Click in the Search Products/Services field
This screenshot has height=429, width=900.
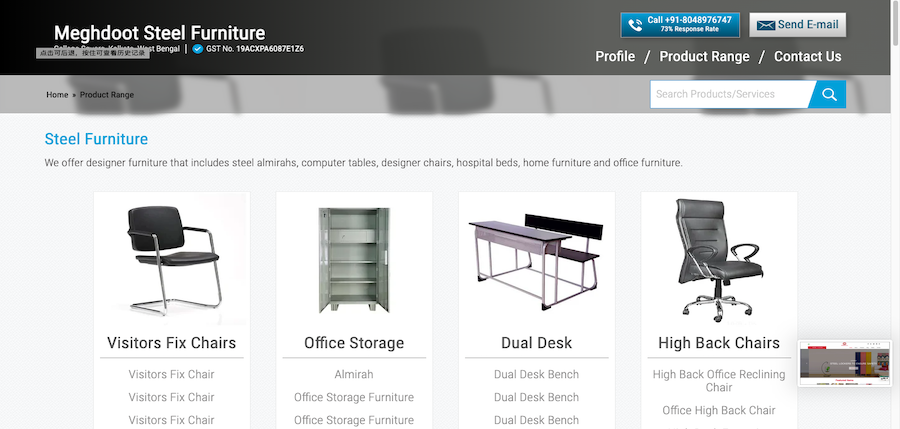(x=731, y=94)
